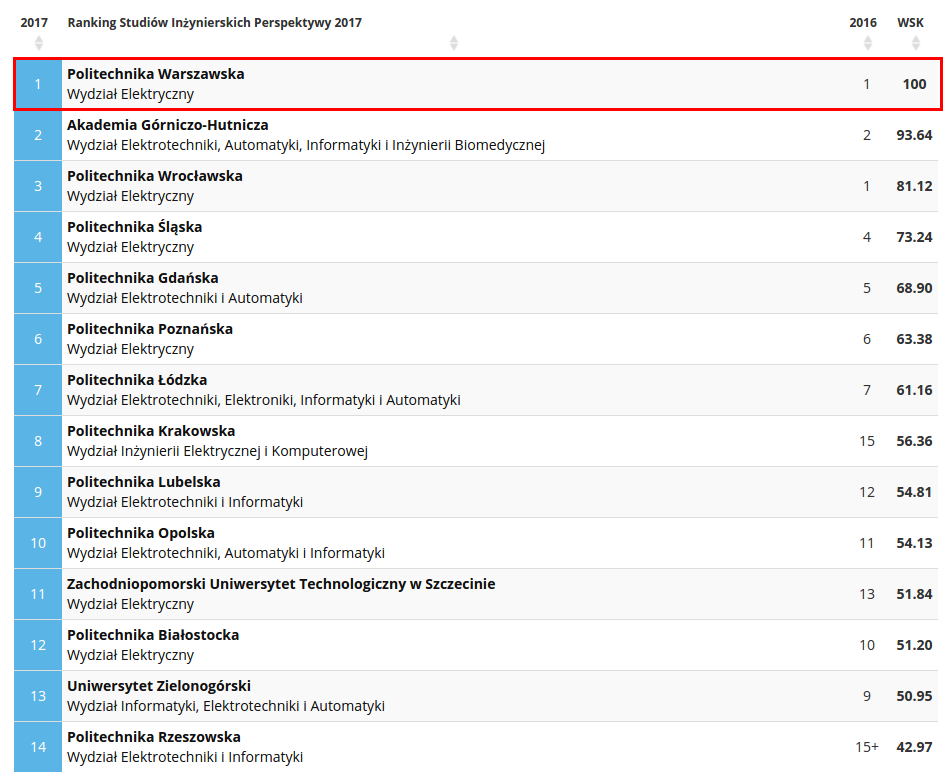This screenshot has width=951, height=780.
Task: Click the 2016 column header label
Action: tap(863, 22)
